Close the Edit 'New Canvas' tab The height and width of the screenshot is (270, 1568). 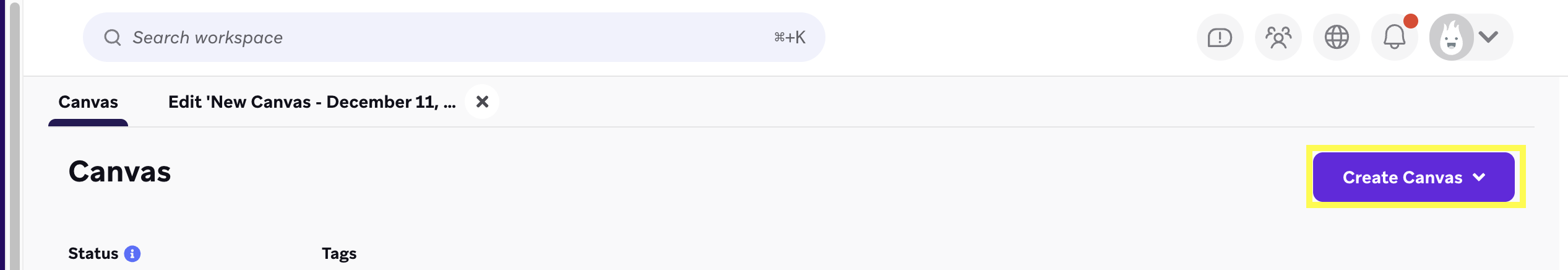pyautogui.click(x=482, y=102)
